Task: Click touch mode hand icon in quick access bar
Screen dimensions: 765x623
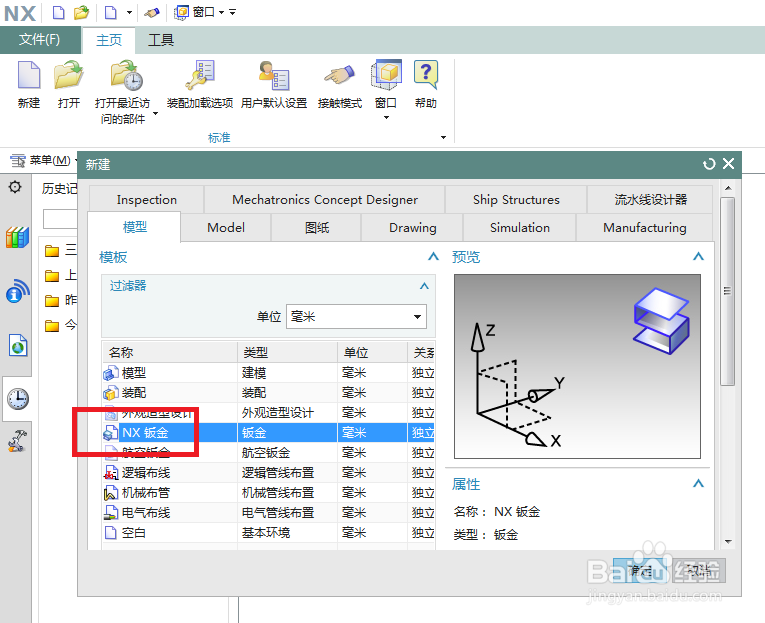Action: click(152, 13)
